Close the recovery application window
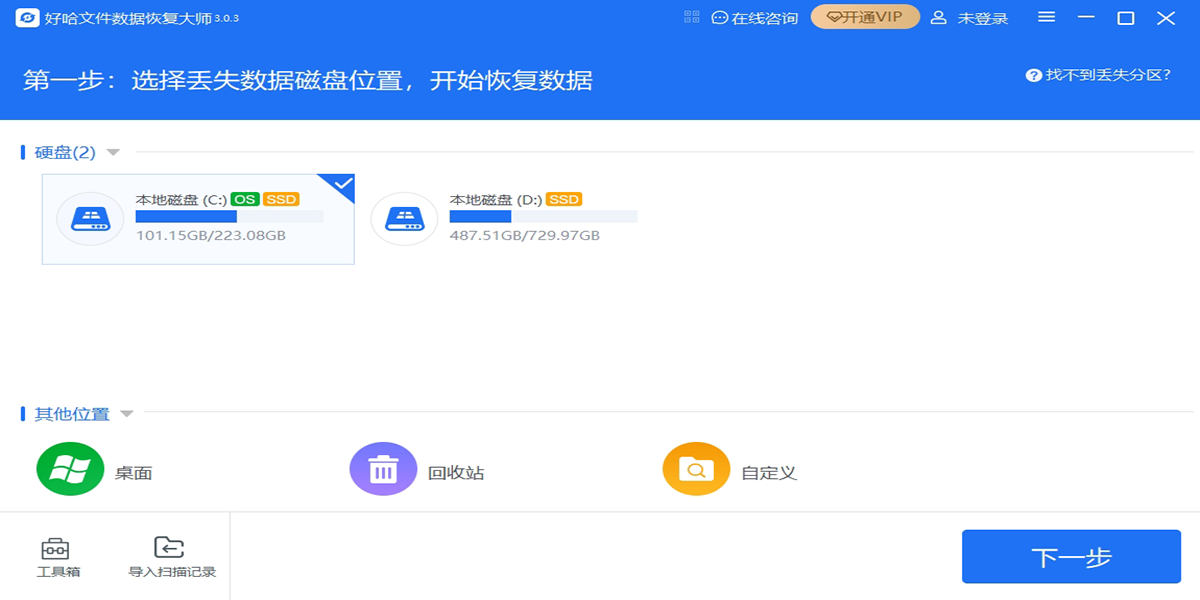Image resolution: width=1200 pixels, height=600 pixels. click(1166, 18)
